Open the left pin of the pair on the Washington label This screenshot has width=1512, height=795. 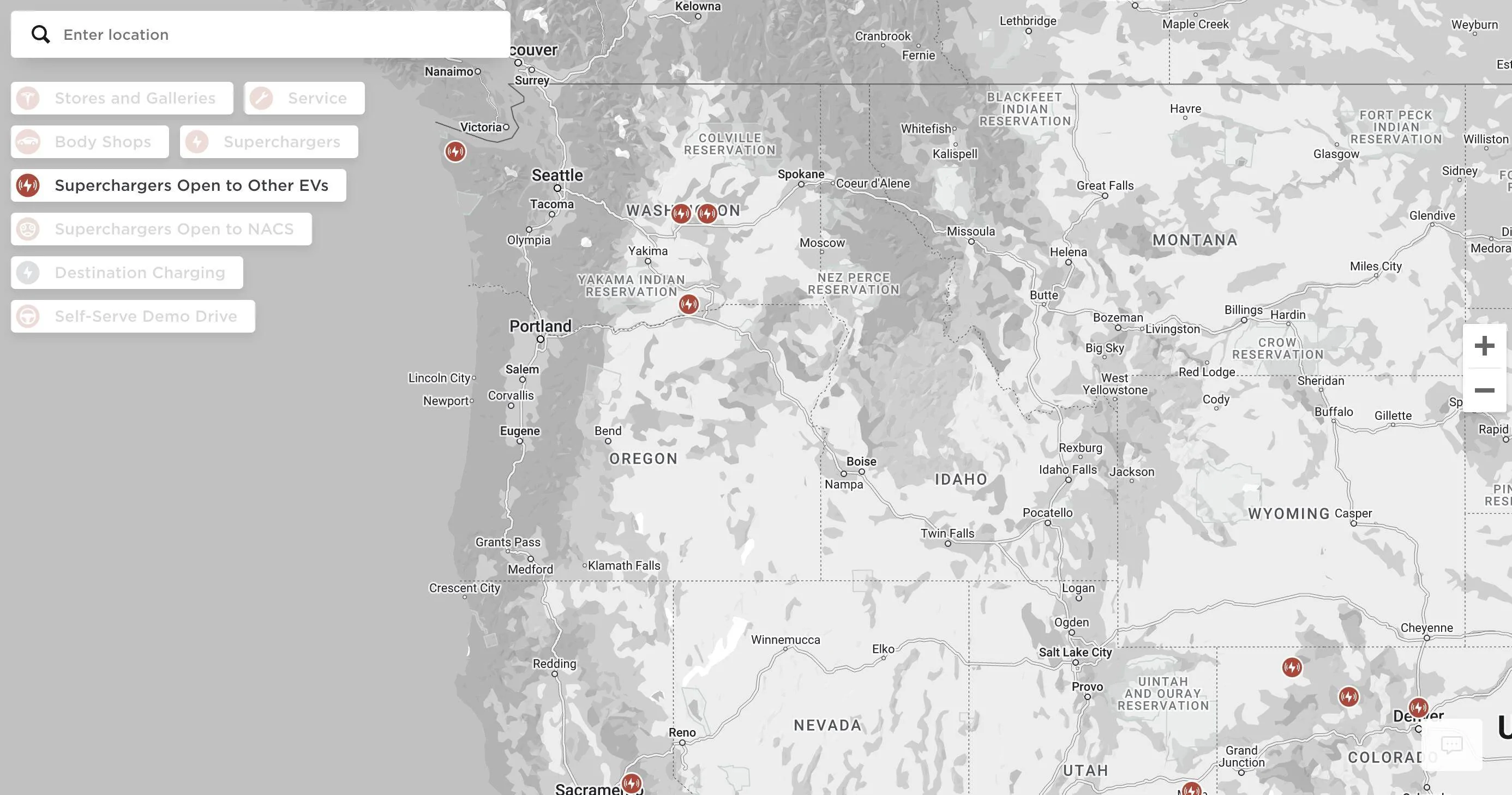click(681, 213)
